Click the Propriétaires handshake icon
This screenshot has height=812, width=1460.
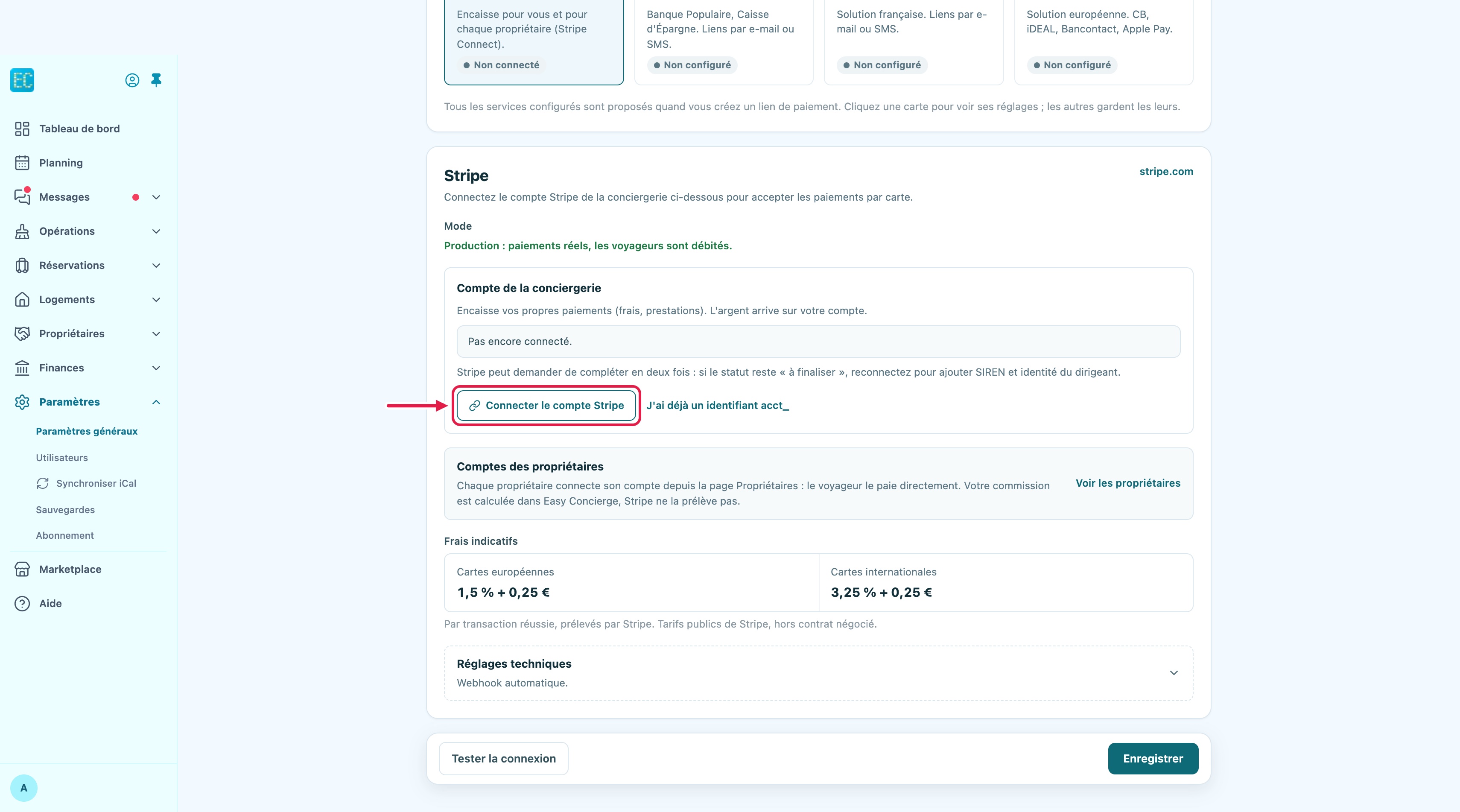click(22, 334)
